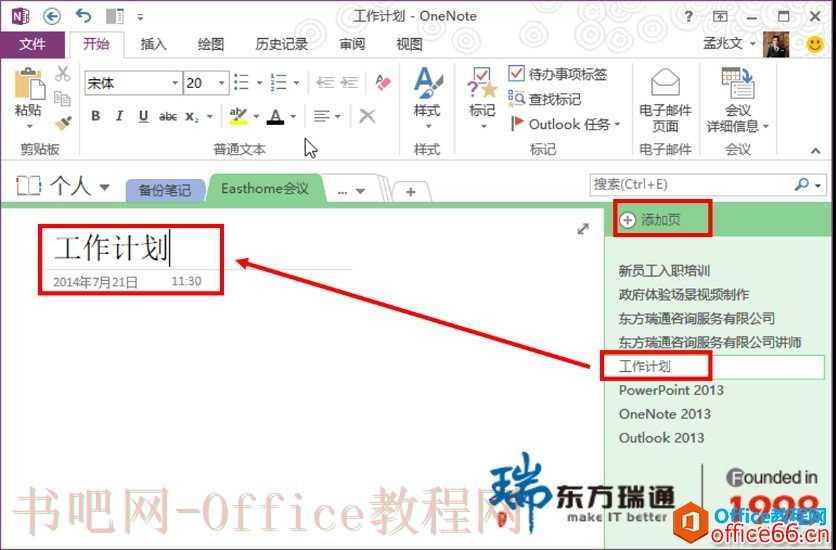Image resolution: width=836 pixels, height=550 pixels.
Task: Expand the 粘贴 options arrow
Action: pos(29,126)
